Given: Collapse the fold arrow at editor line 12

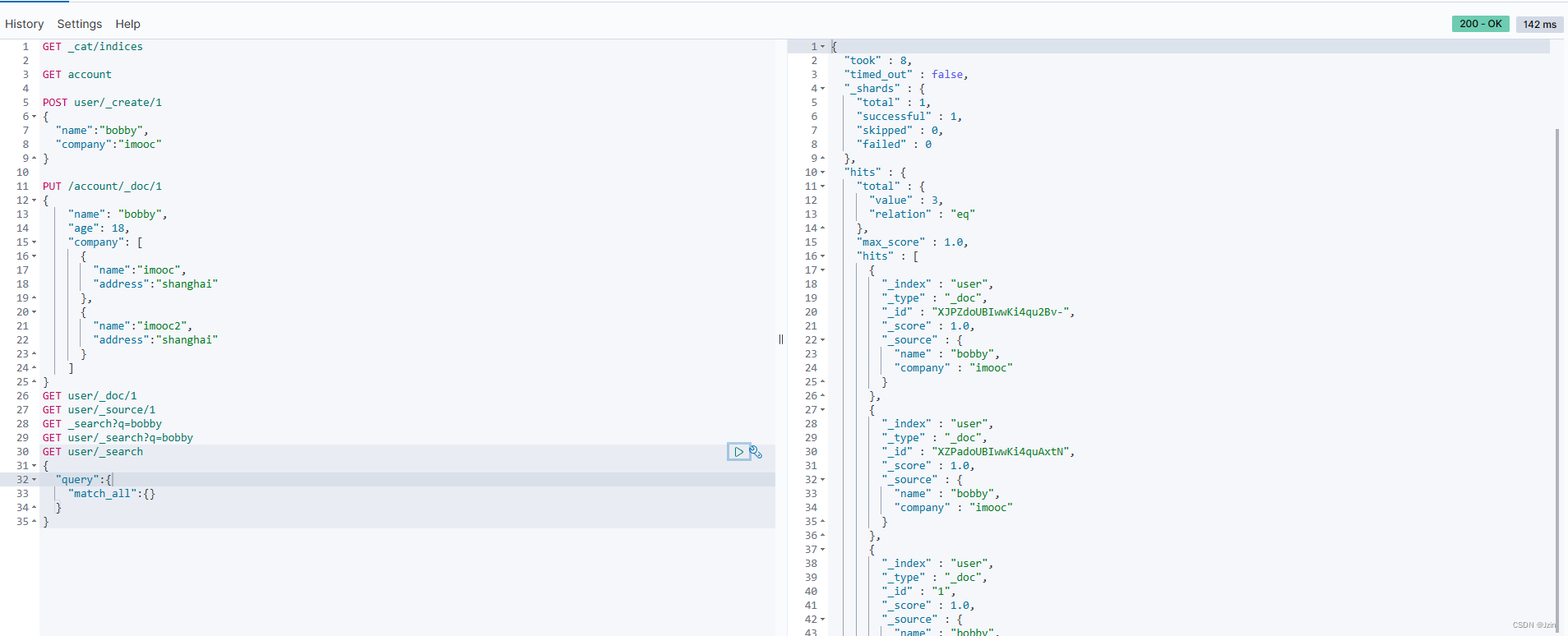Looking at the screenshot, I should [34, 200].
